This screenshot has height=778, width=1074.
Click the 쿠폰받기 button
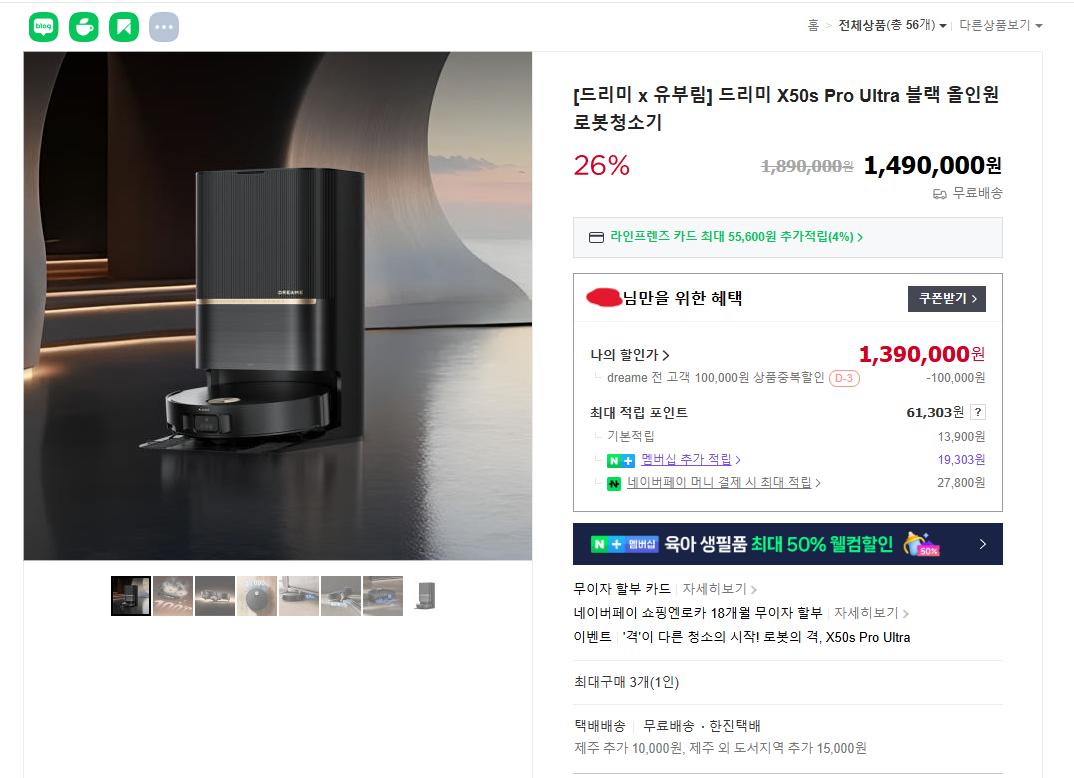pyautogui.click(x=947, y=299)
